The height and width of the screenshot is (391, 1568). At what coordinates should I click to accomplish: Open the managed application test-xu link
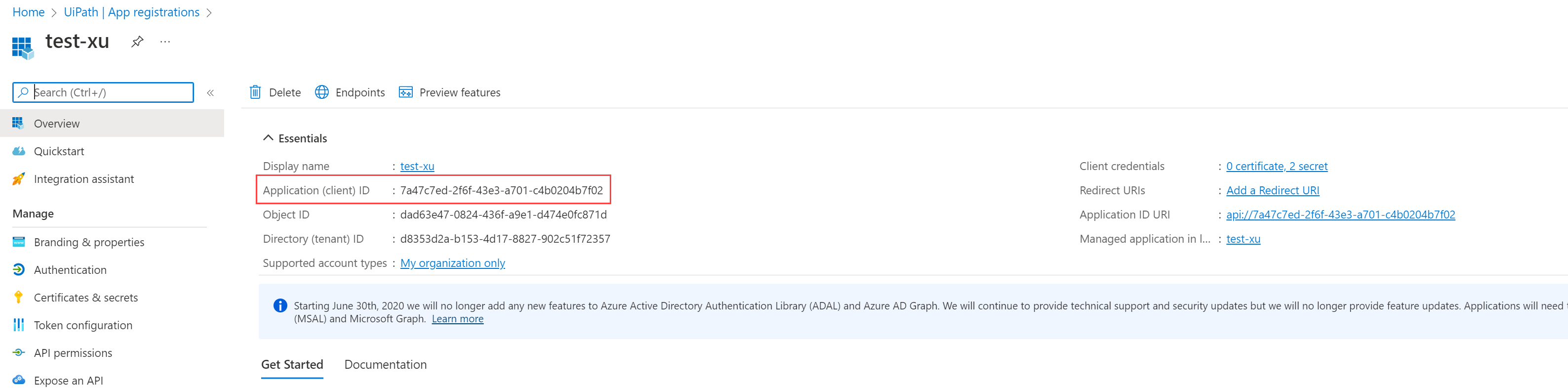[x=1243, y=239]
